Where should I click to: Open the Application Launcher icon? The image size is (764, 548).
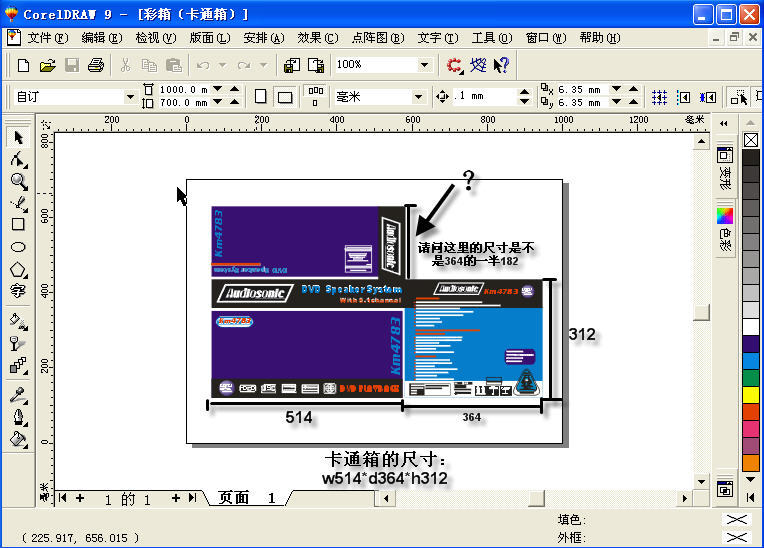click(455, 65)
